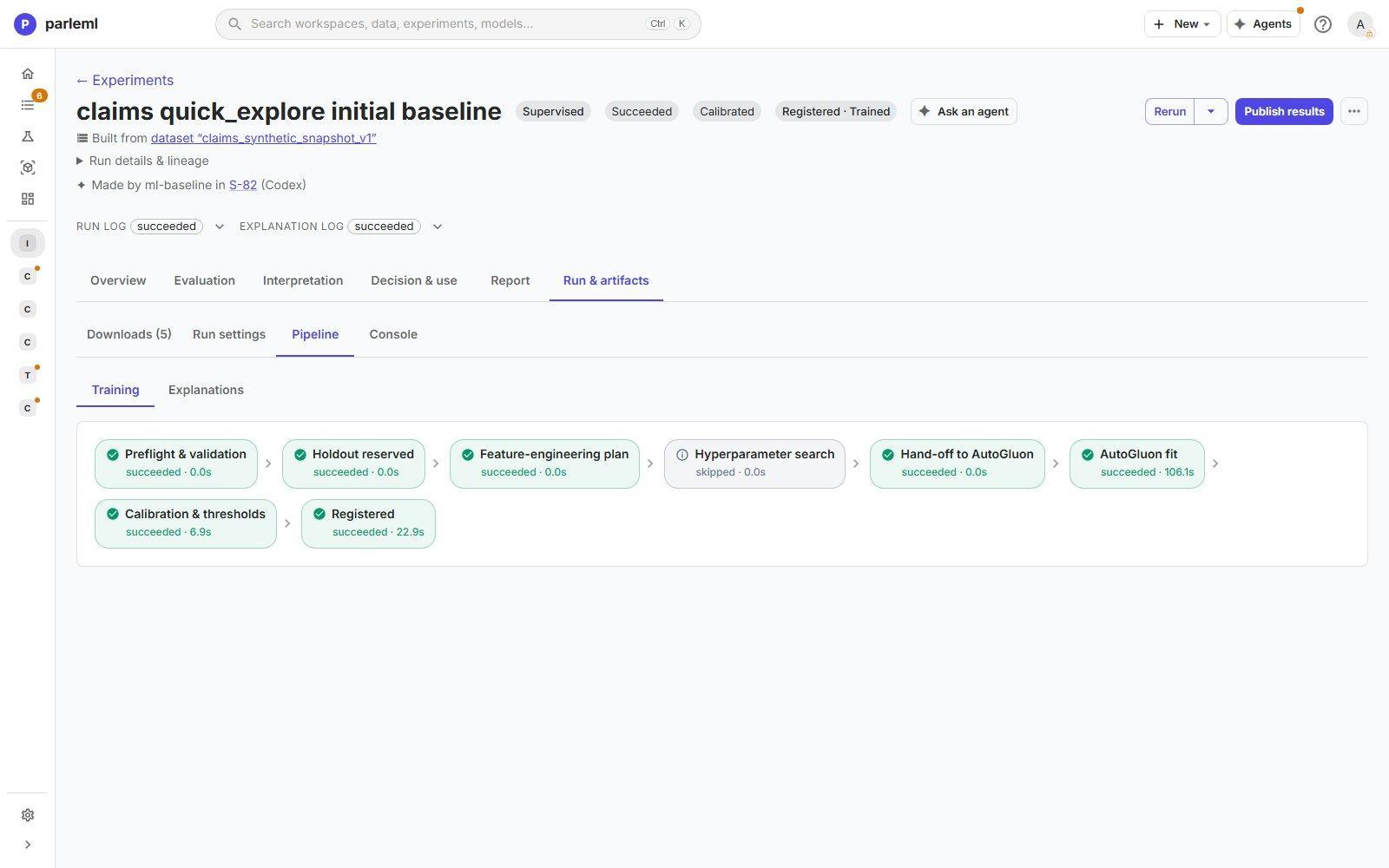The image size is (1389, 868).
Task: Expand the Run log chevron
Action: click(220, 227)
